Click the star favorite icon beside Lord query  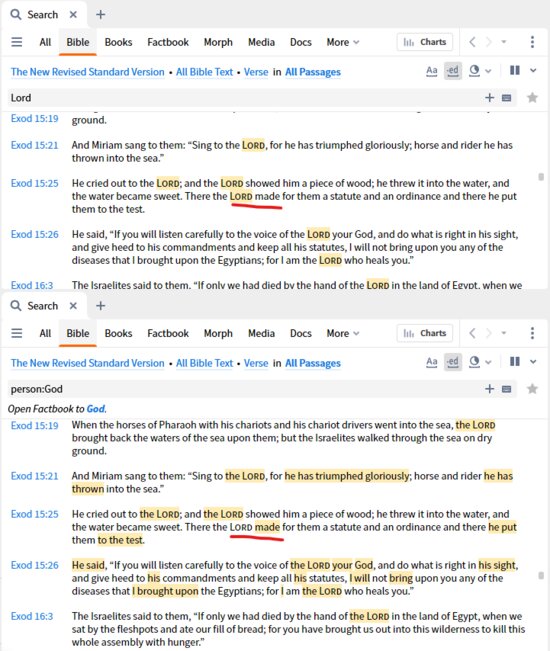tap(532, 98)
